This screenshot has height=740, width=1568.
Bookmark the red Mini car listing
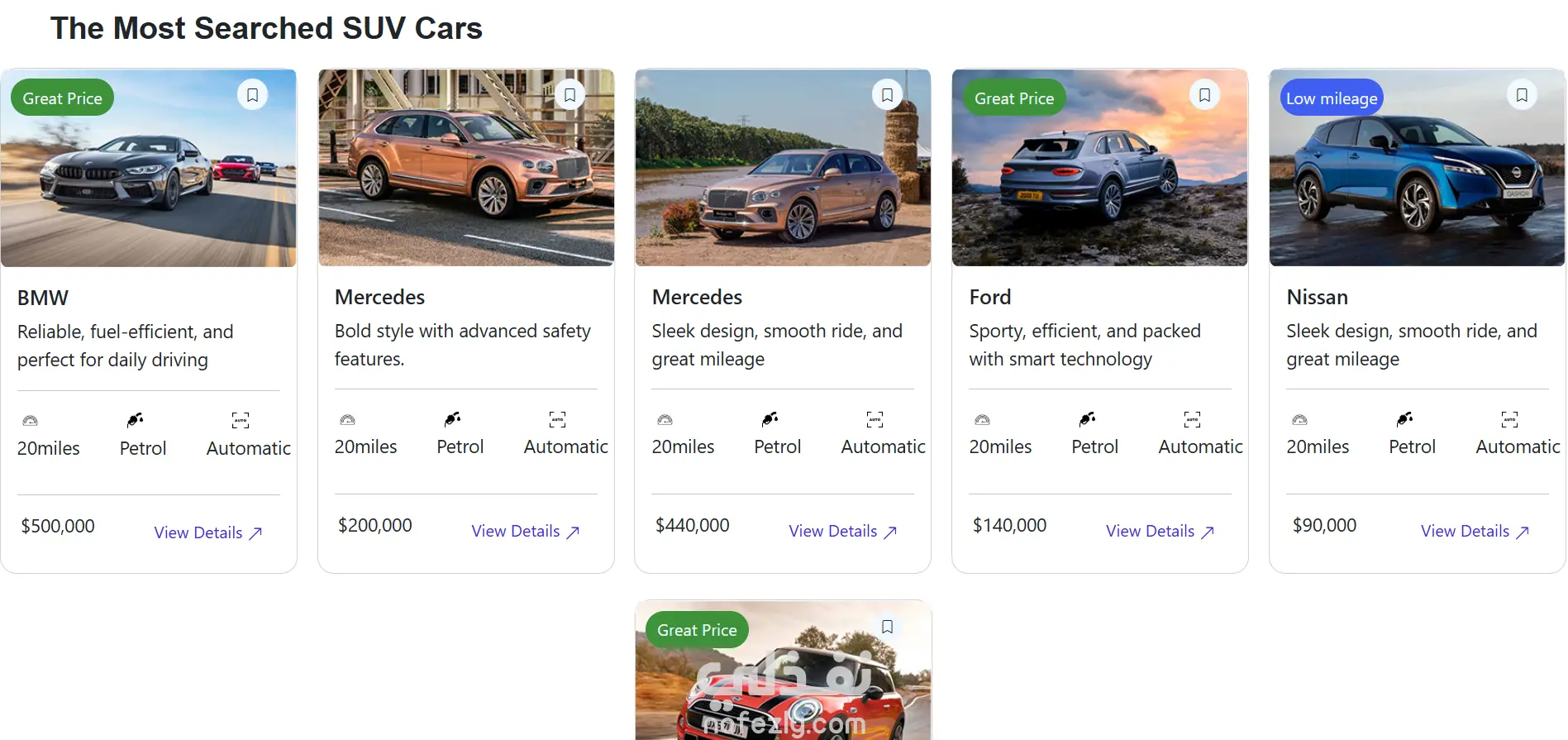(x=887, y=627)
